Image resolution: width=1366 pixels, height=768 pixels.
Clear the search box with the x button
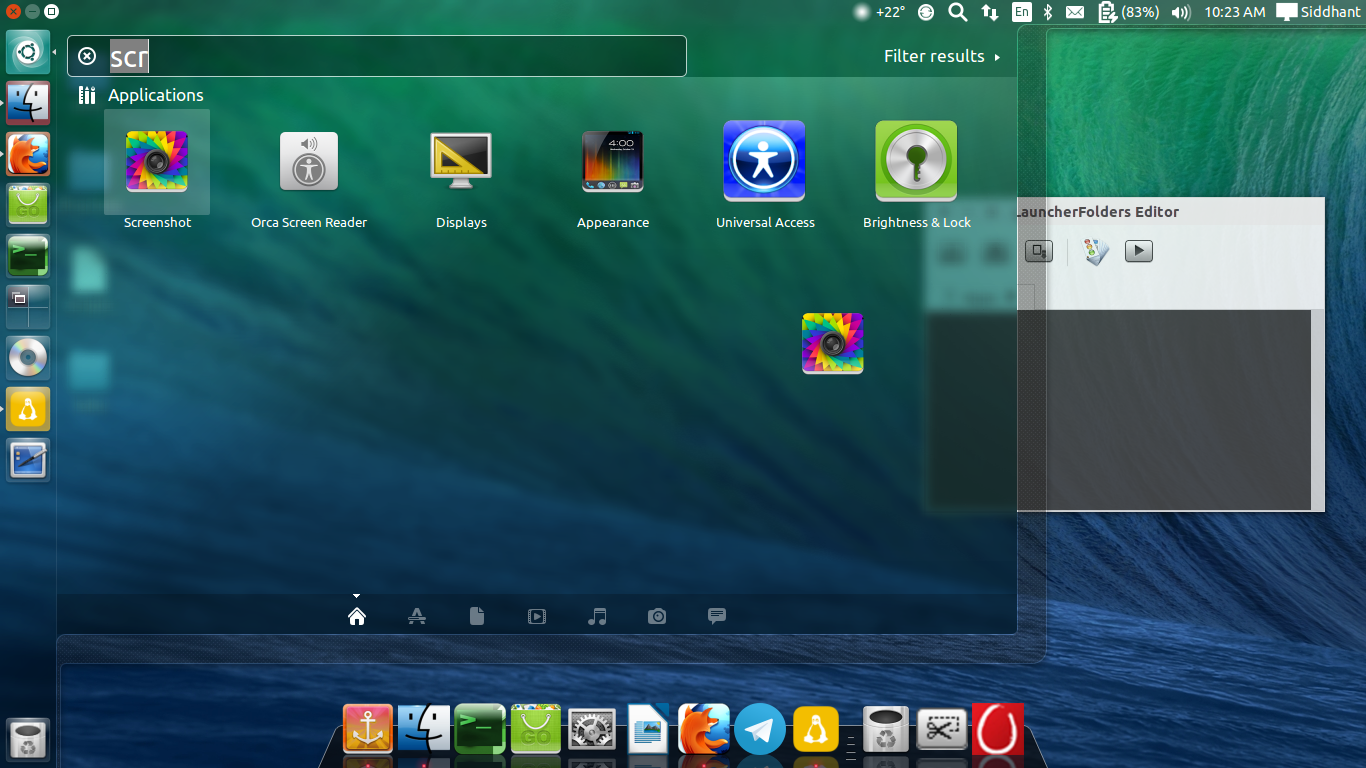click(87, 56)
